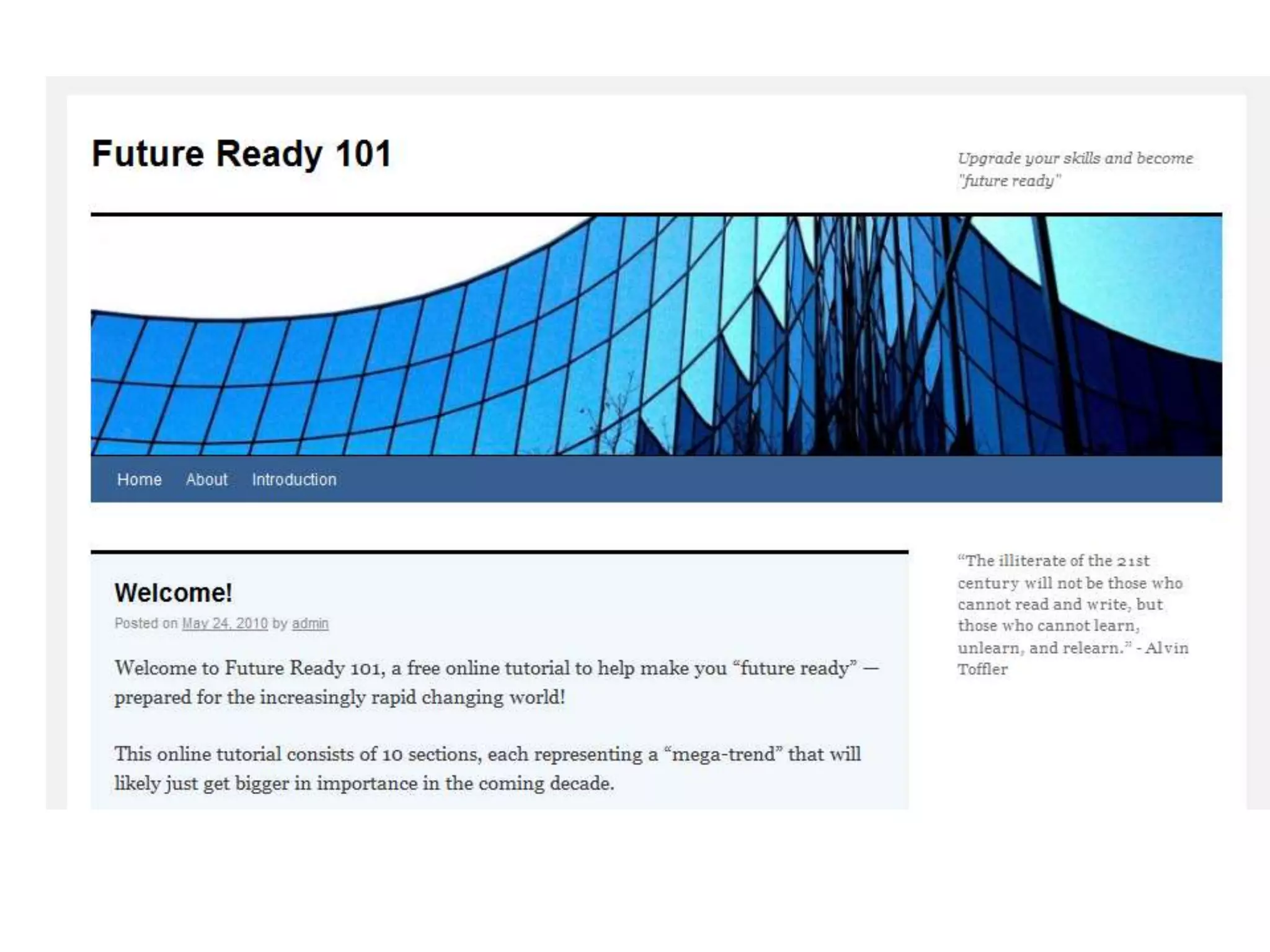Click the word 'mega-trend' in the post

(x=723, y=754)
